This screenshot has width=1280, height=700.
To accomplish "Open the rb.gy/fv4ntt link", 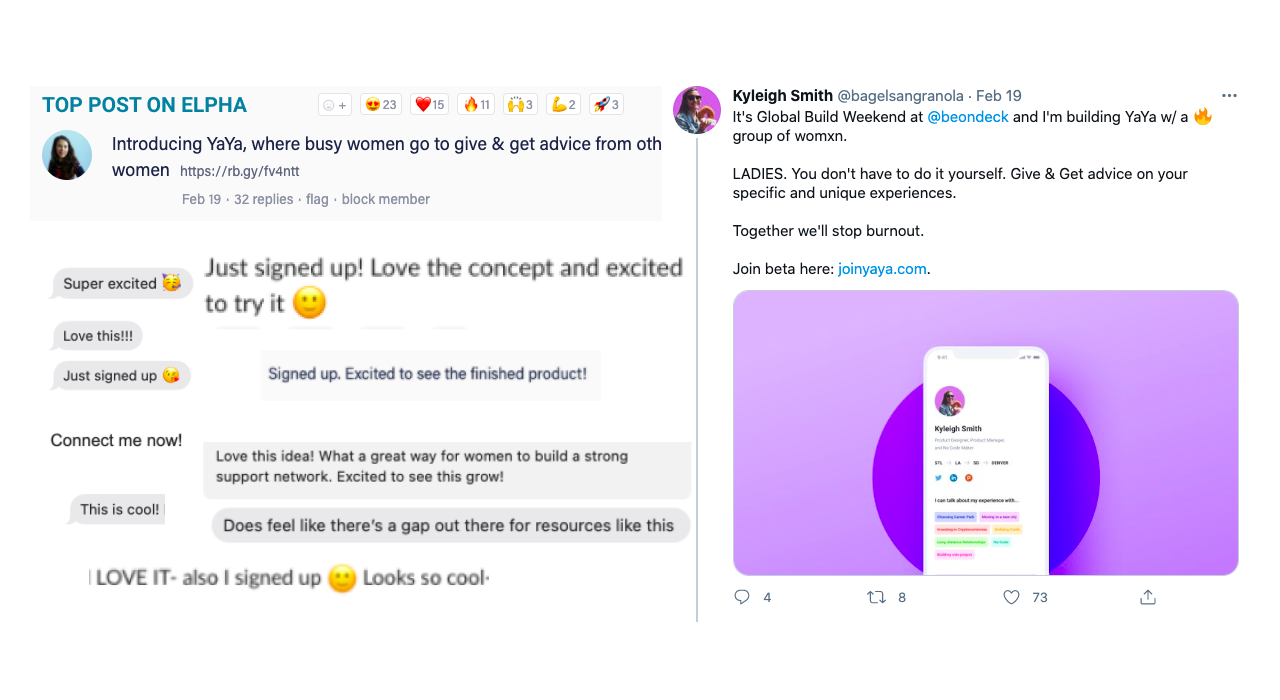I will click(240, 172).
